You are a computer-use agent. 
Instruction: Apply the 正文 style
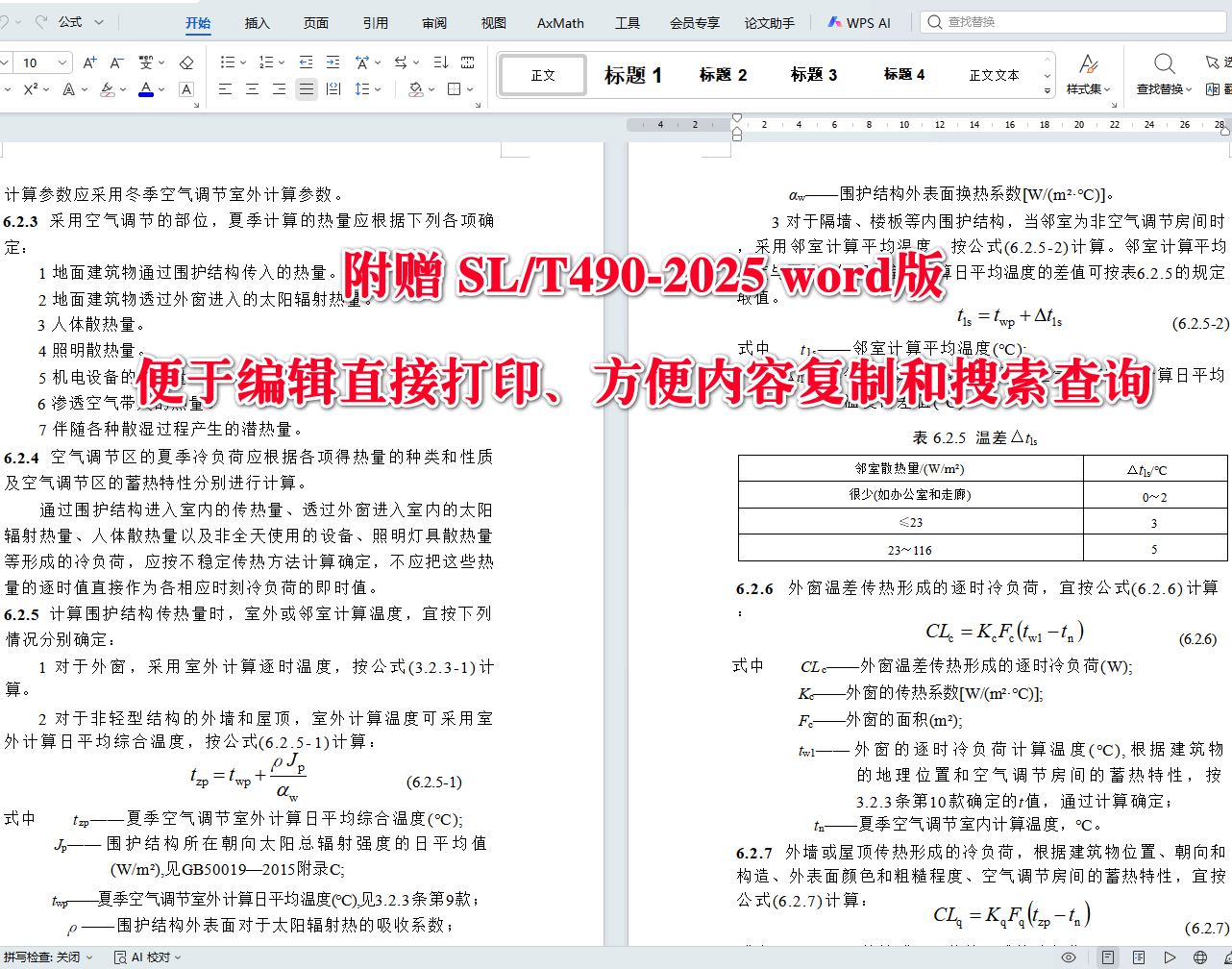pos(543,75)
